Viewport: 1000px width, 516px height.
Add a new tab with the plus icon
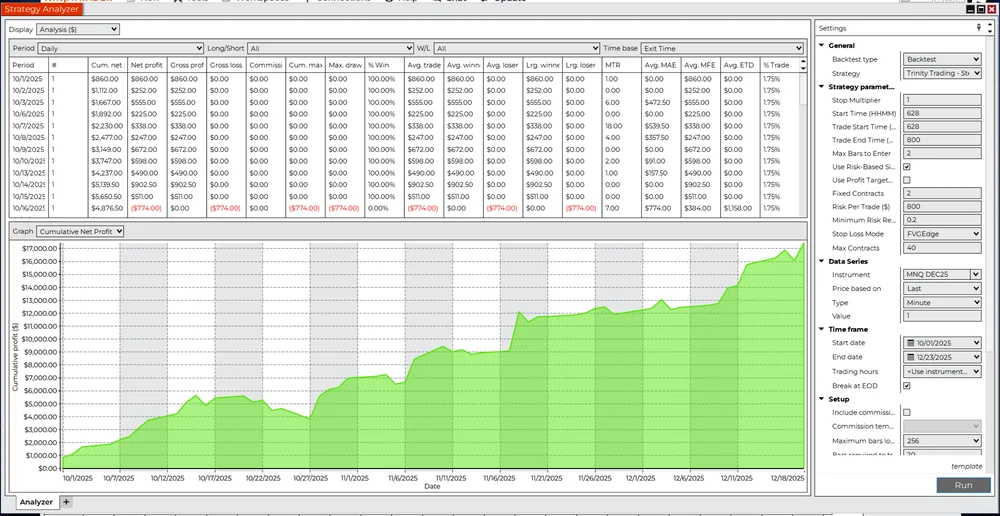[x=66, y=502]
